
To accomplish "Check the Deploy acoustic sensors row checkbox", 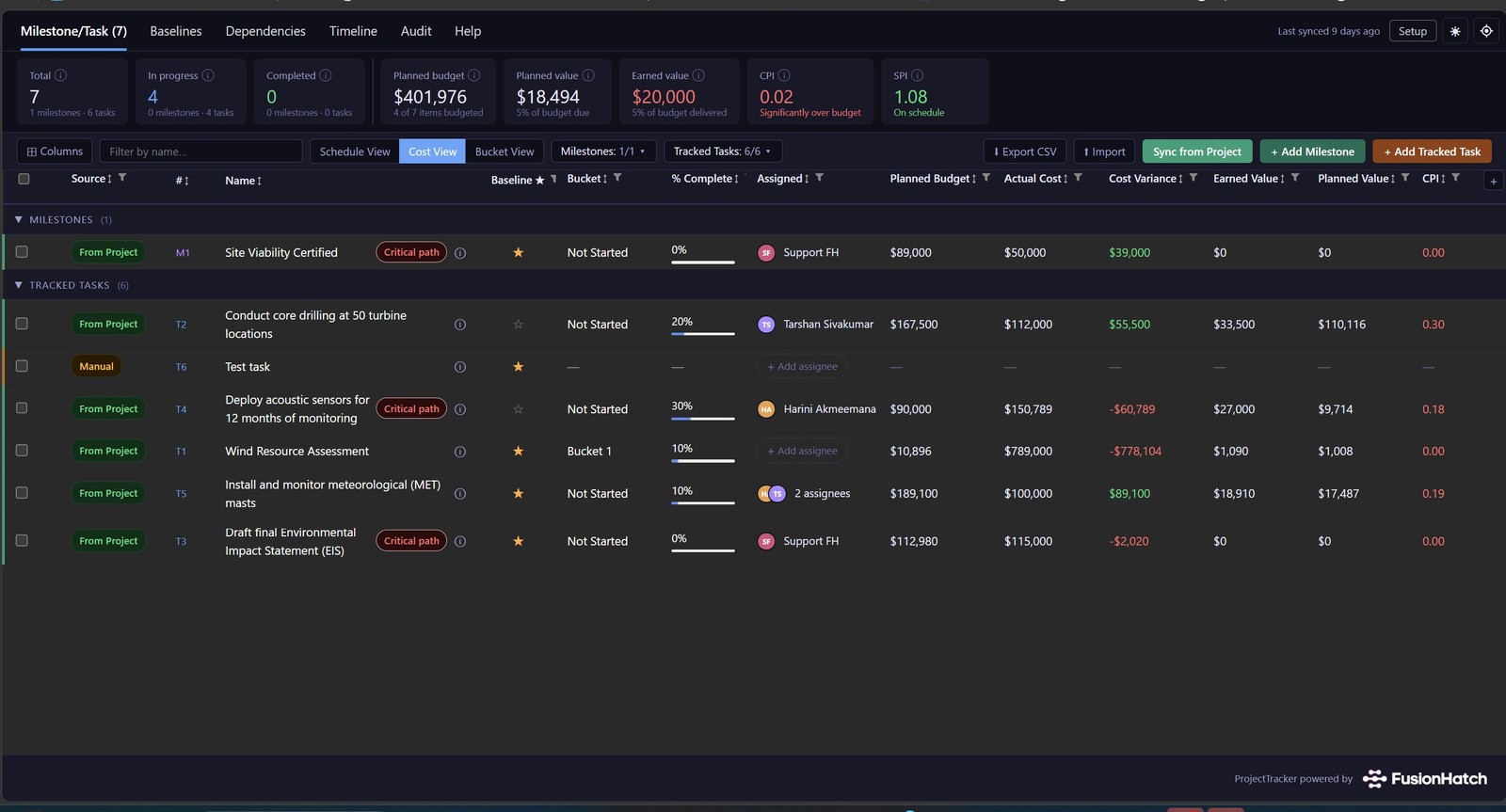I will coord(22,408).
